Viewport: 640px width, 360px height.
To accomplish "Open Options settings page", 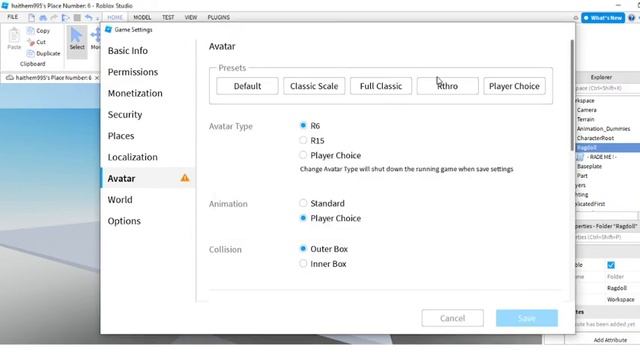I will point(124,221).
